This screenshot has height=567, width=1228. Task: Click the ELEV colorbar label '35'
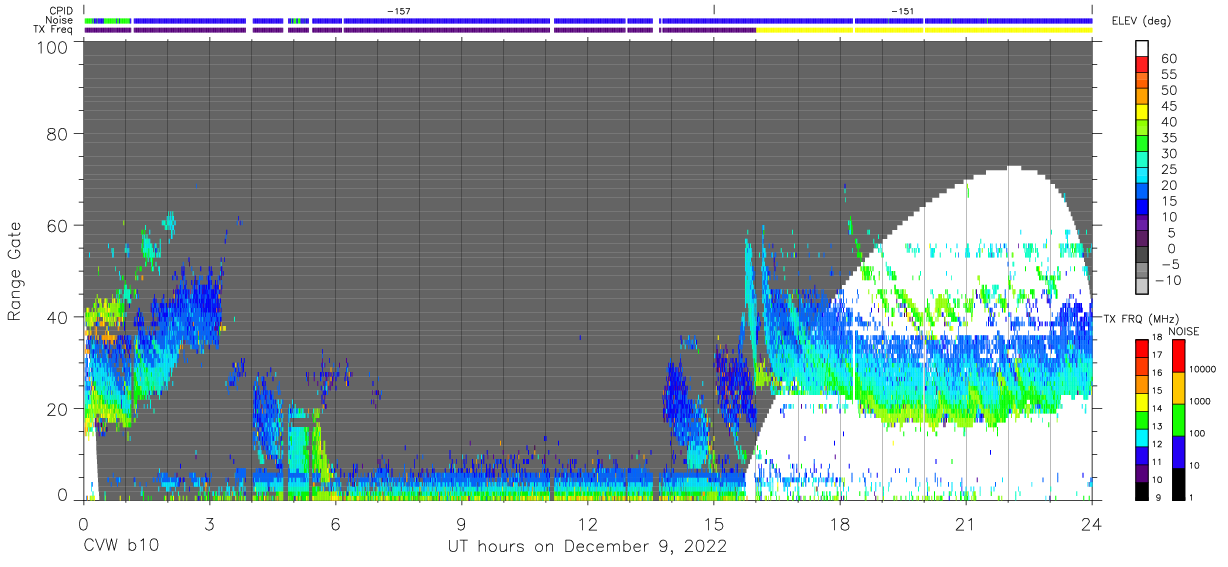coord(1169,138)
